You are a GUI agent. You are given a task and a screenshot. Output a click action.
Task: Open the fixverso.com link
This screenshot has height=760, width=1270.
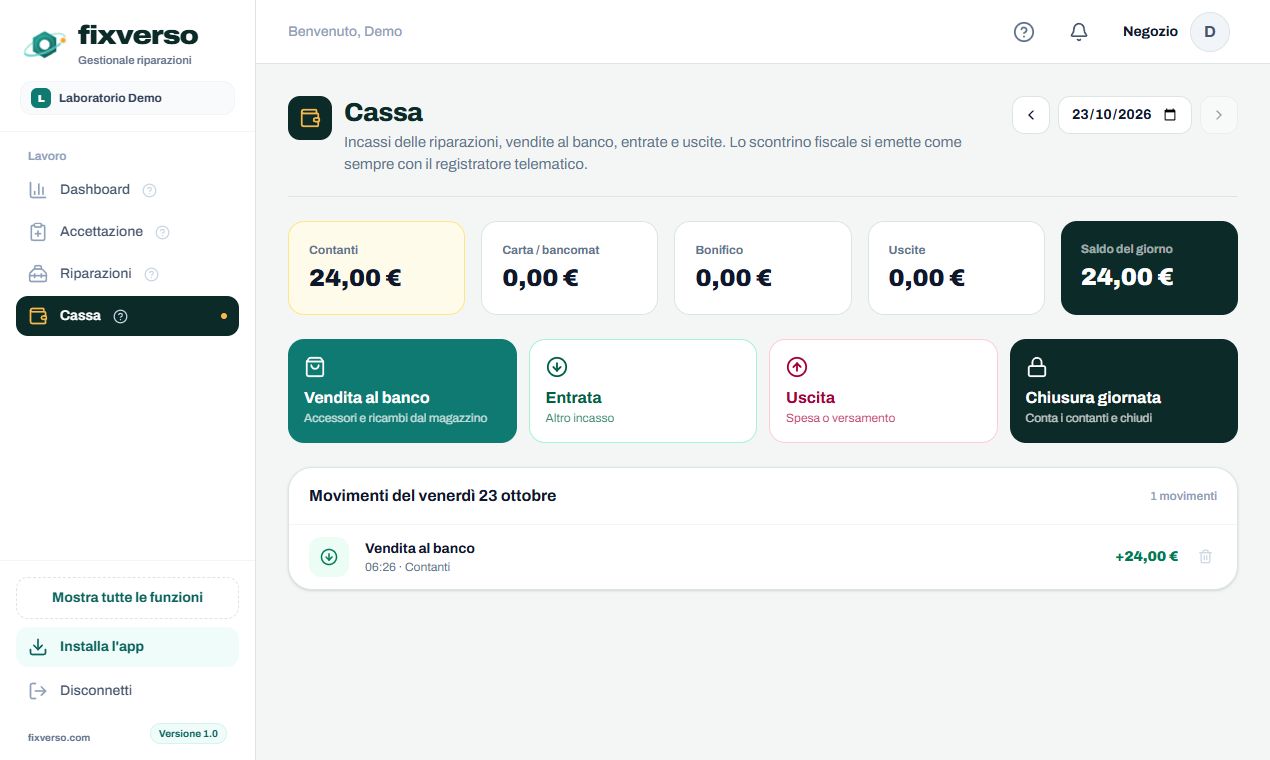(x=59, y=738)
